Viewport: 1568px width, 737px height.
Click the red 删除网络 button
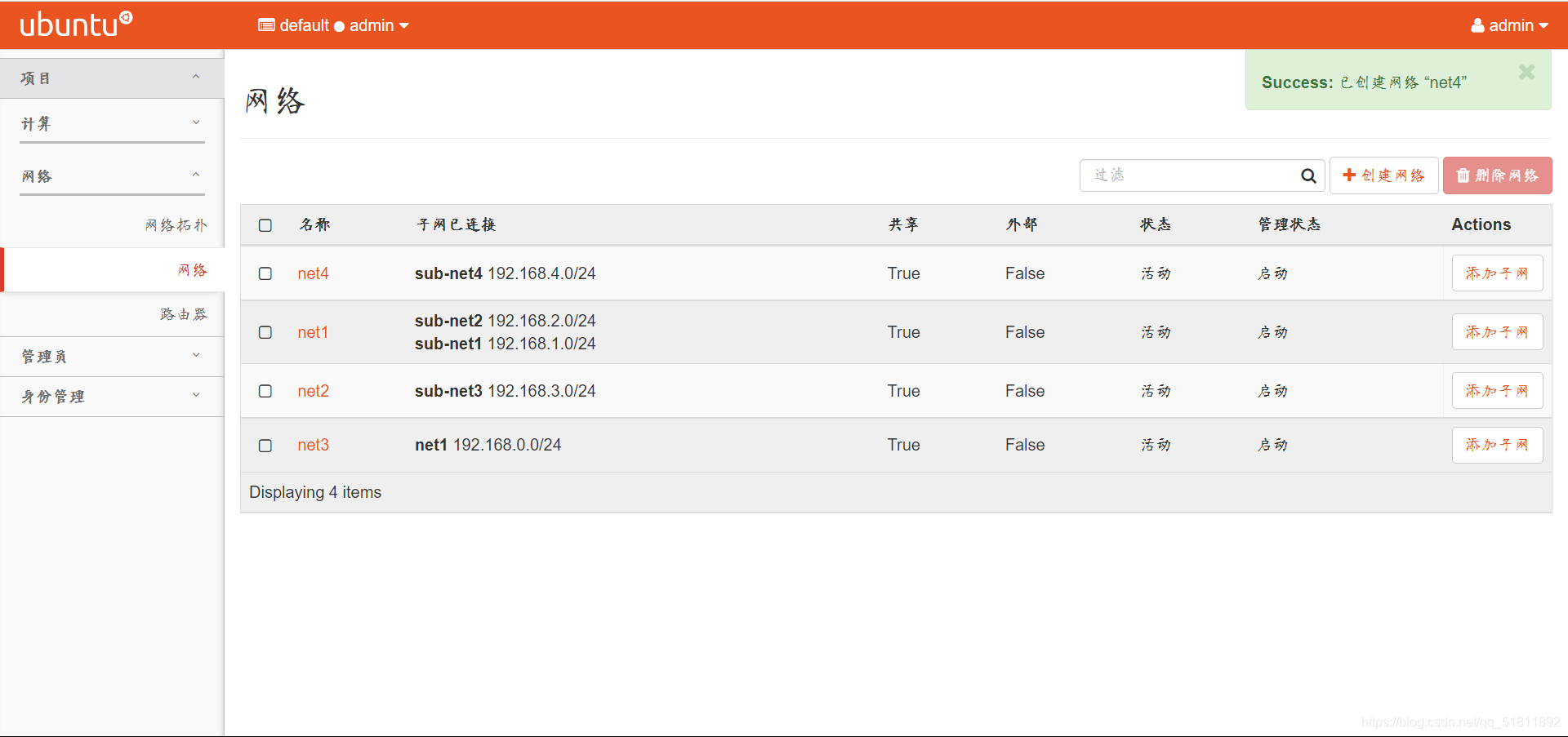click(1497, 175)
